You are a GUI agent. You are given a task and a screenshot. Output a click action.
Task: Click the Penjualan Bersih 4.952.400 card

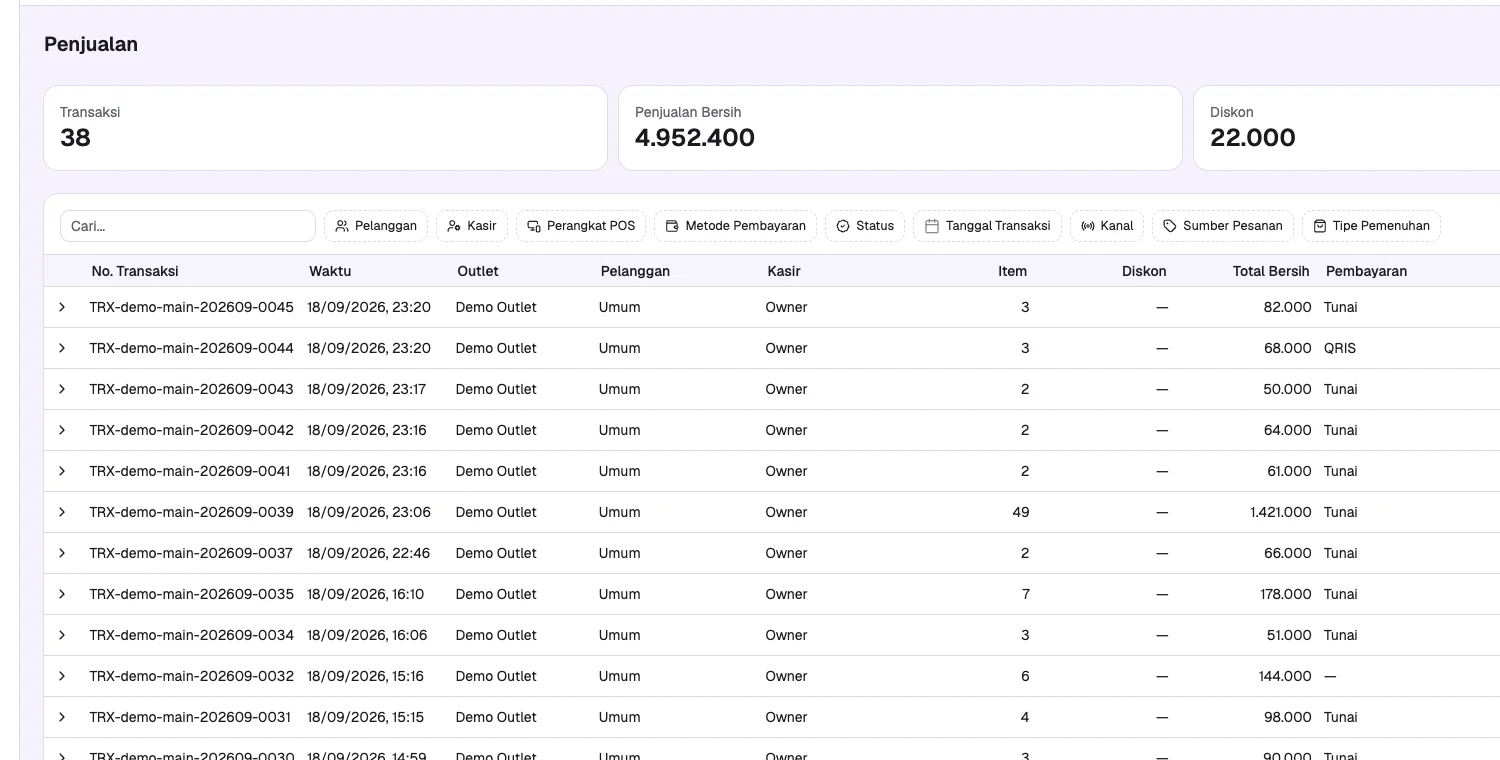tap(900, 128)
